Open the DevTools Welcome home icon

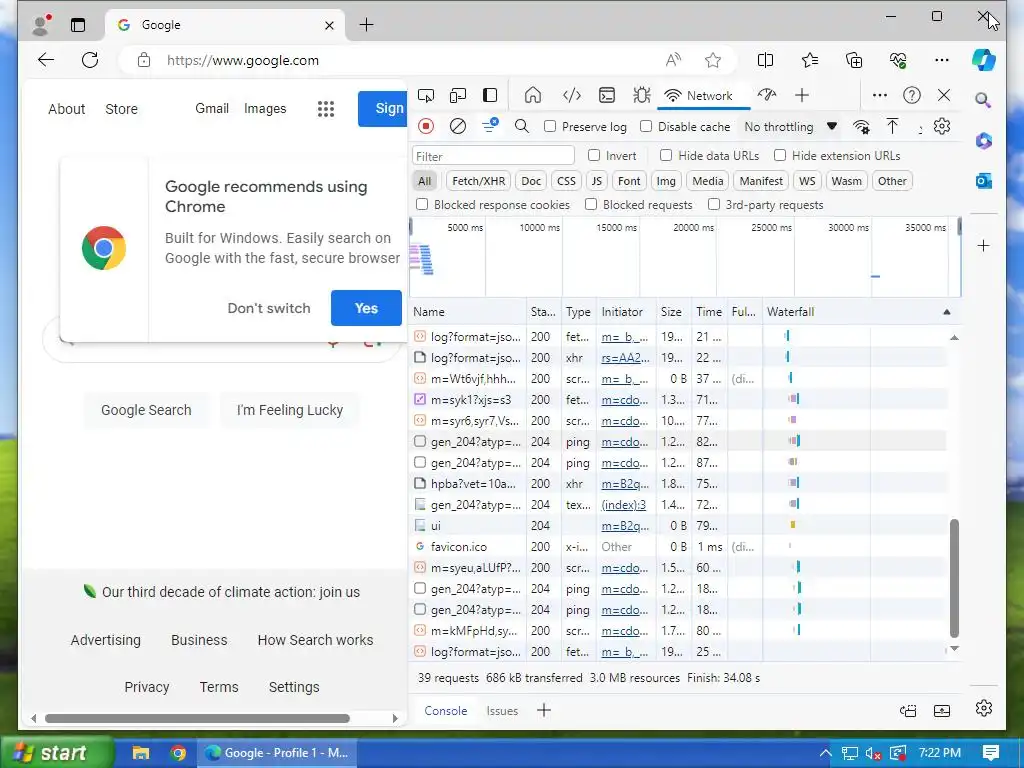(x=533, y=95)
